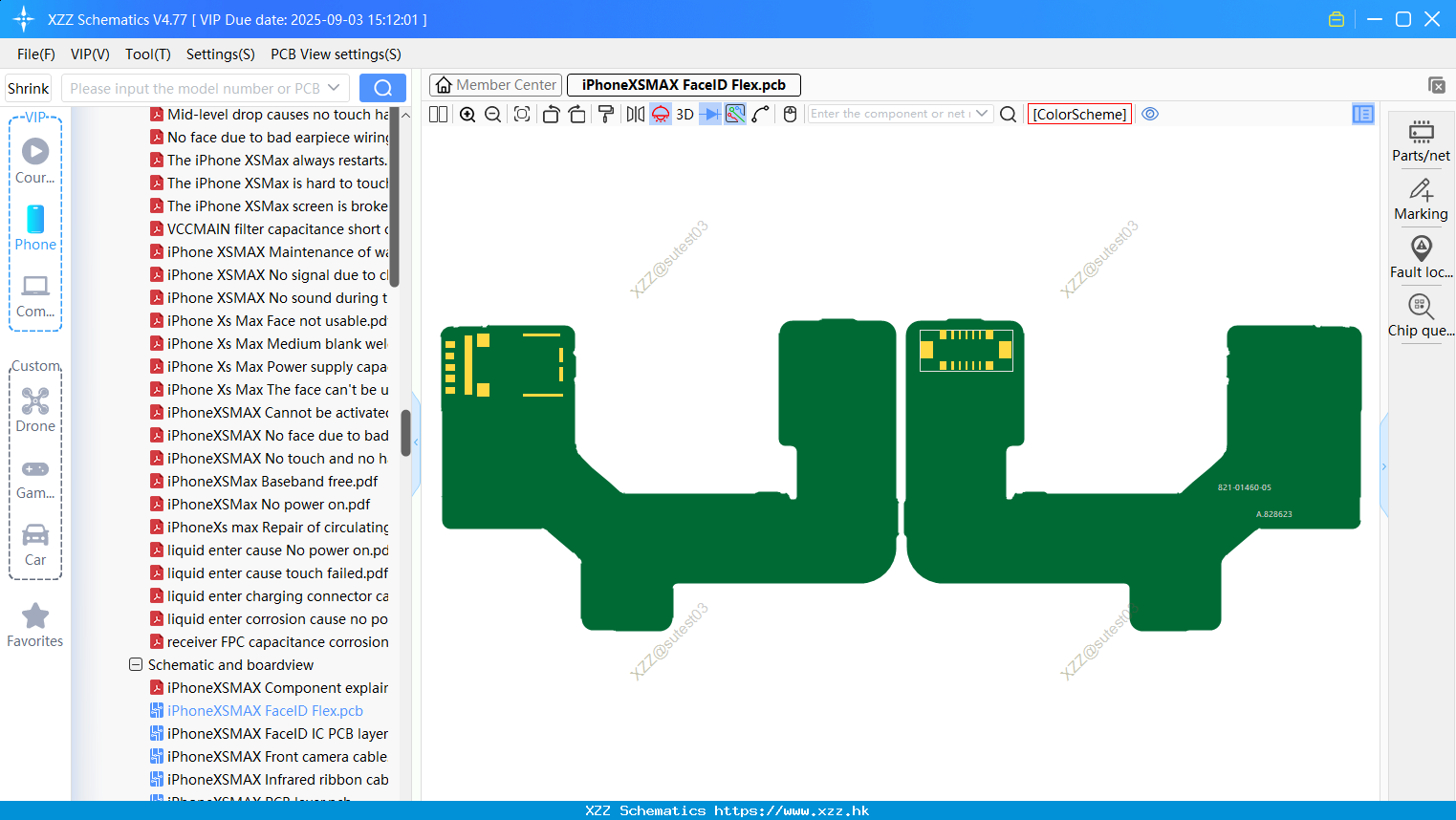The image size is (1456, 820).
Task: Expand the component or net dropdown
Action: tap(982, 114)
